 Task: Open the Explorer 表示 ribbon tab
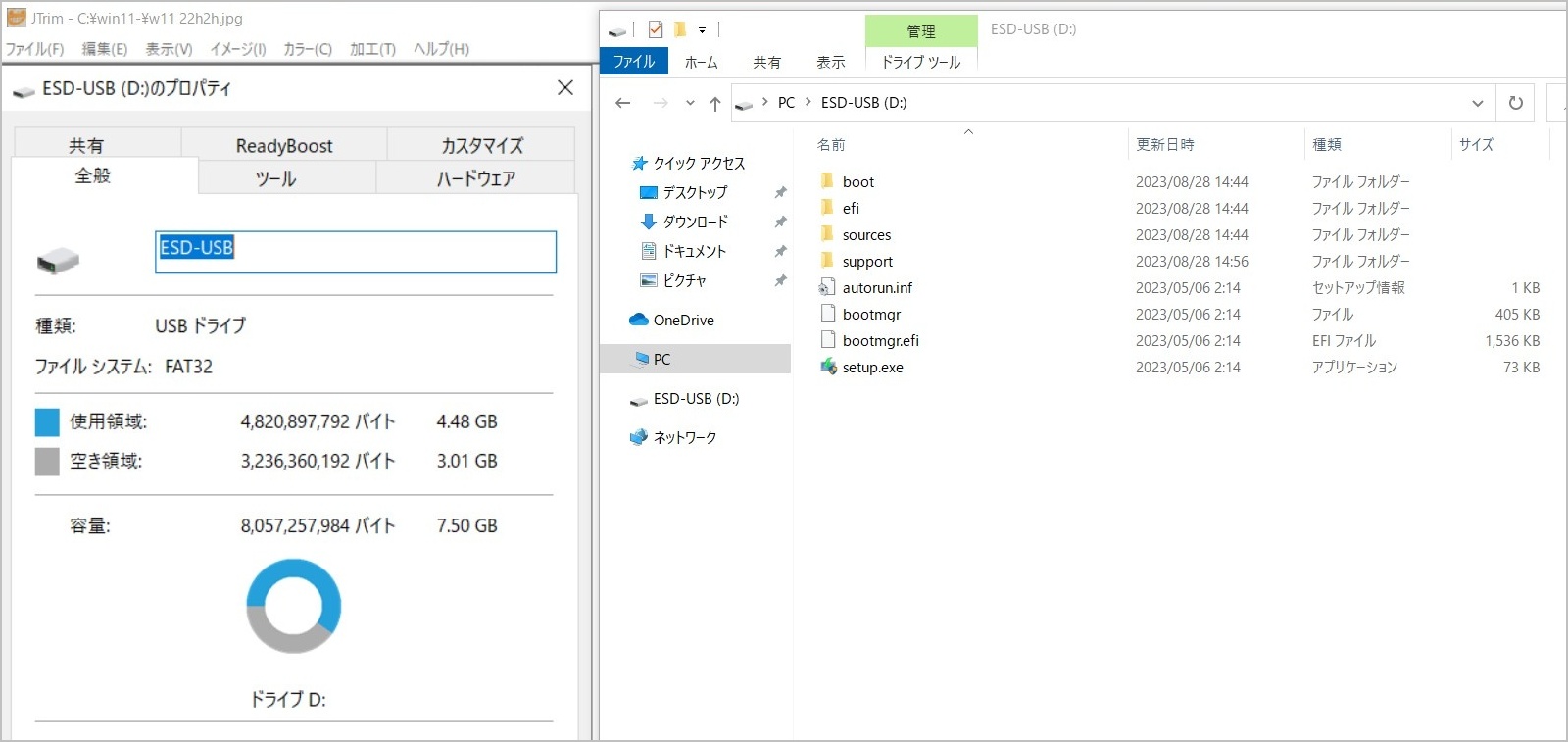830,62
